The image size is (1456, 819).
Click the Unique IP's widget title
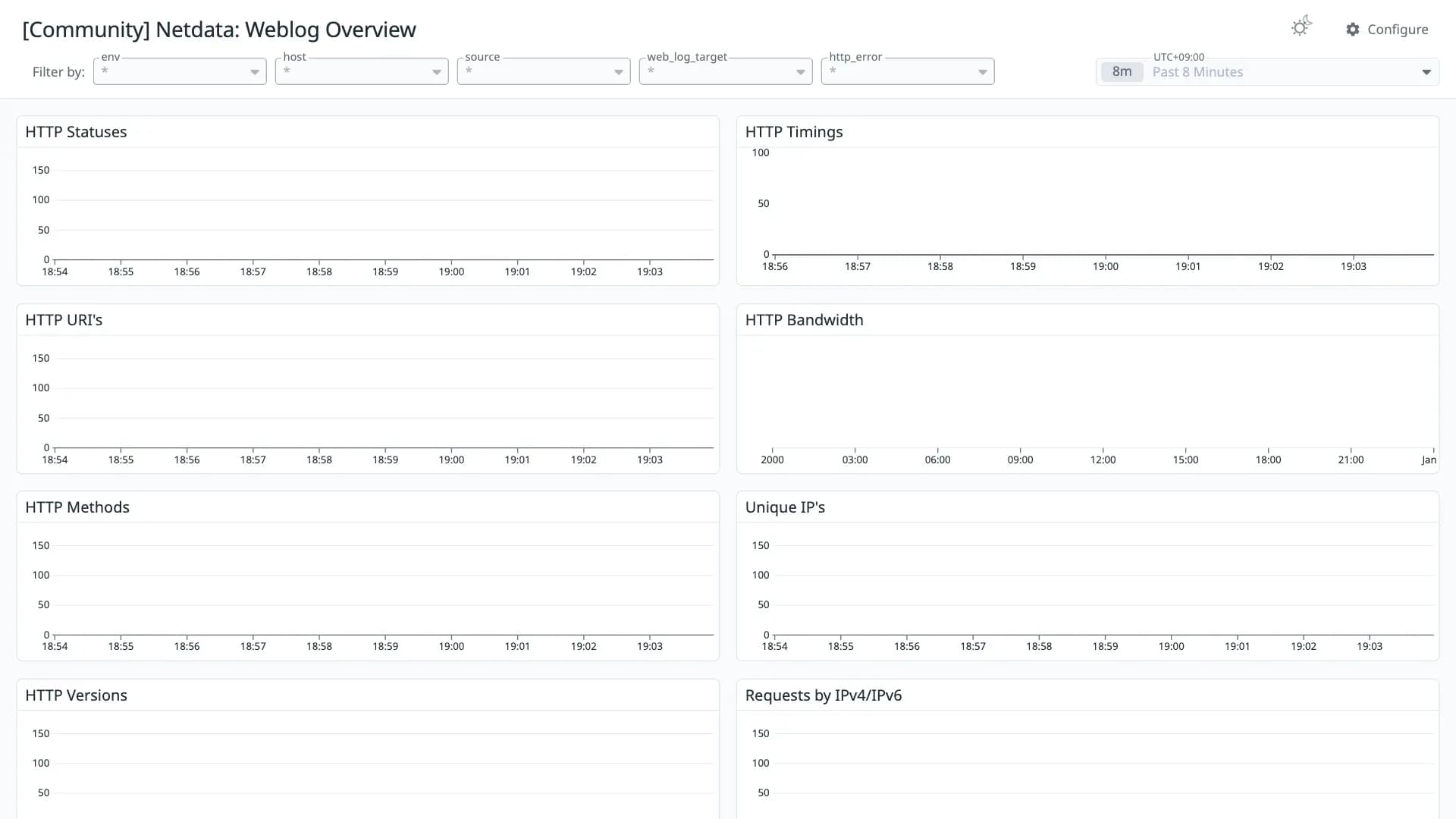tap(785, 507)
